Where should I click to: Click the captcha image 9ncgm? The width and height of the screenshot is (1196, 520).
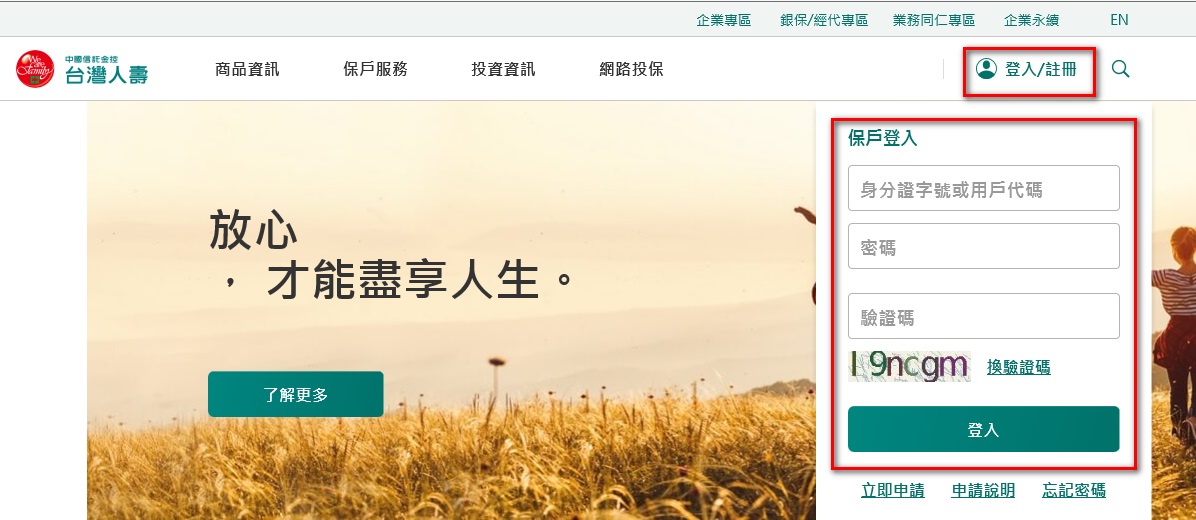[x=909, y=367]
